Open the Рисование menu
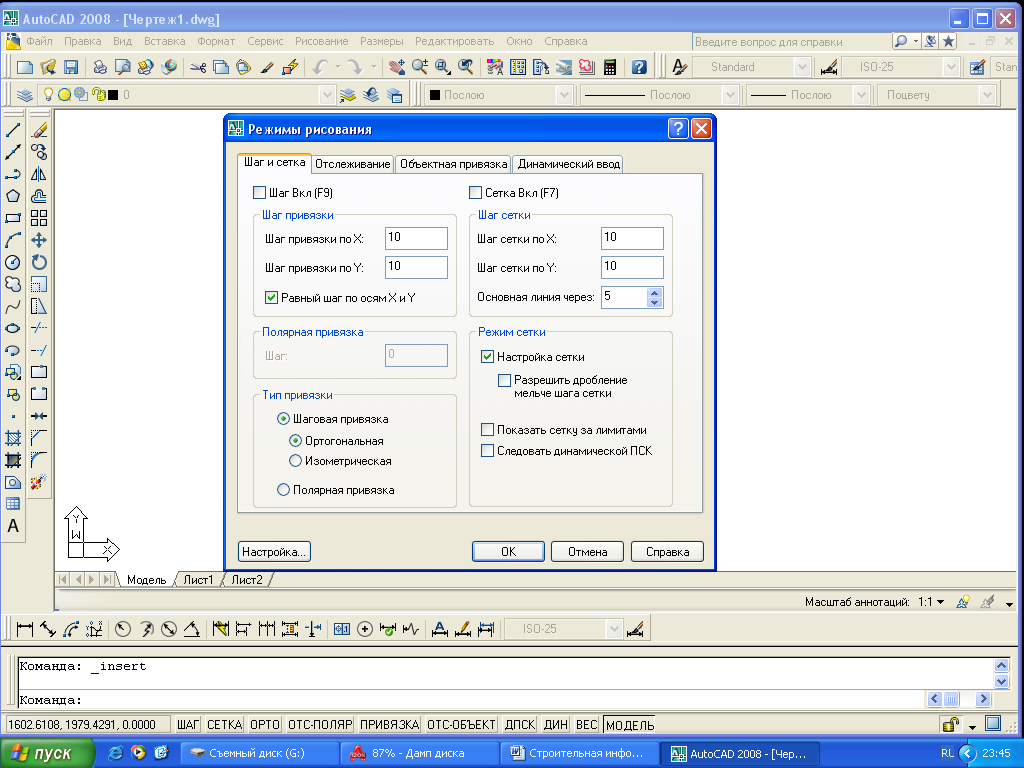1024x768 pixels. (321, 41)
